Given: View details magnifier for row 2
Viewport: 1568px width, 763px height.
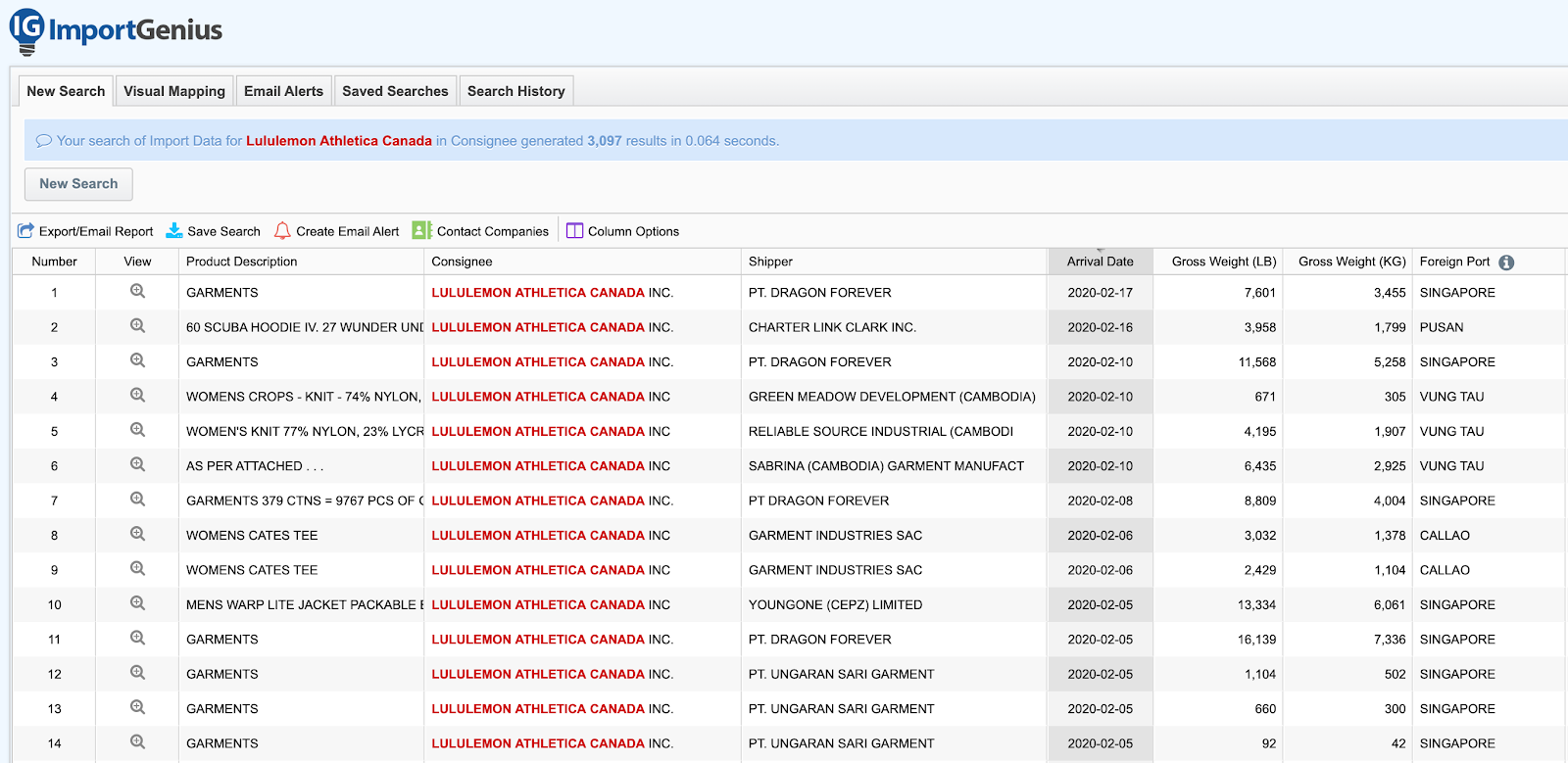Looking at the screenshot, I should [x=138, y=326].
